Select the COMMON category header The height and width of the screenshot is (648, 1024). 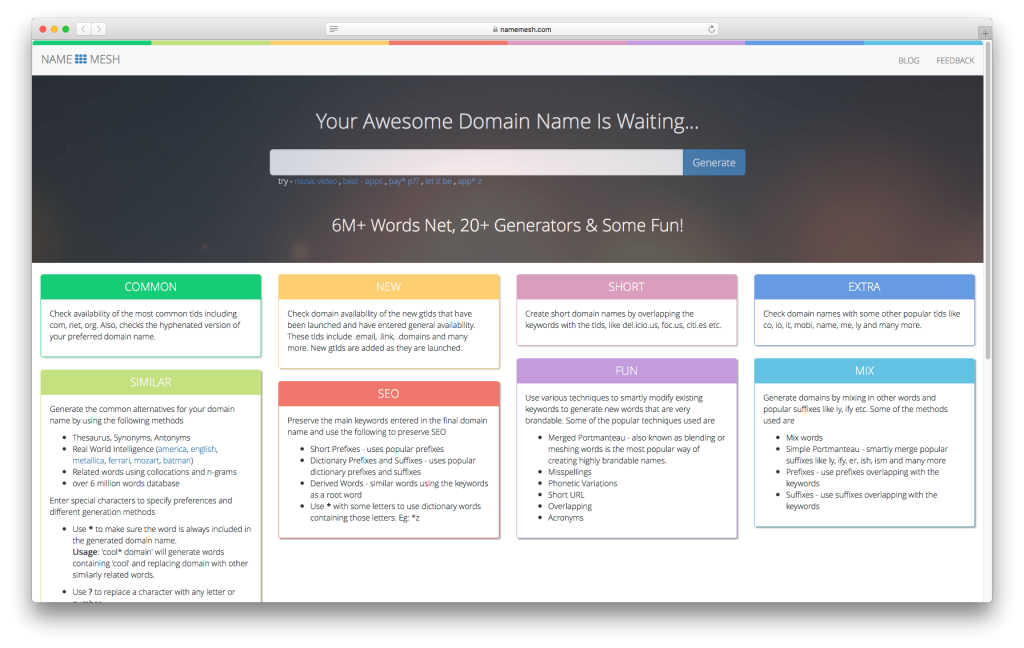point(151,287)
